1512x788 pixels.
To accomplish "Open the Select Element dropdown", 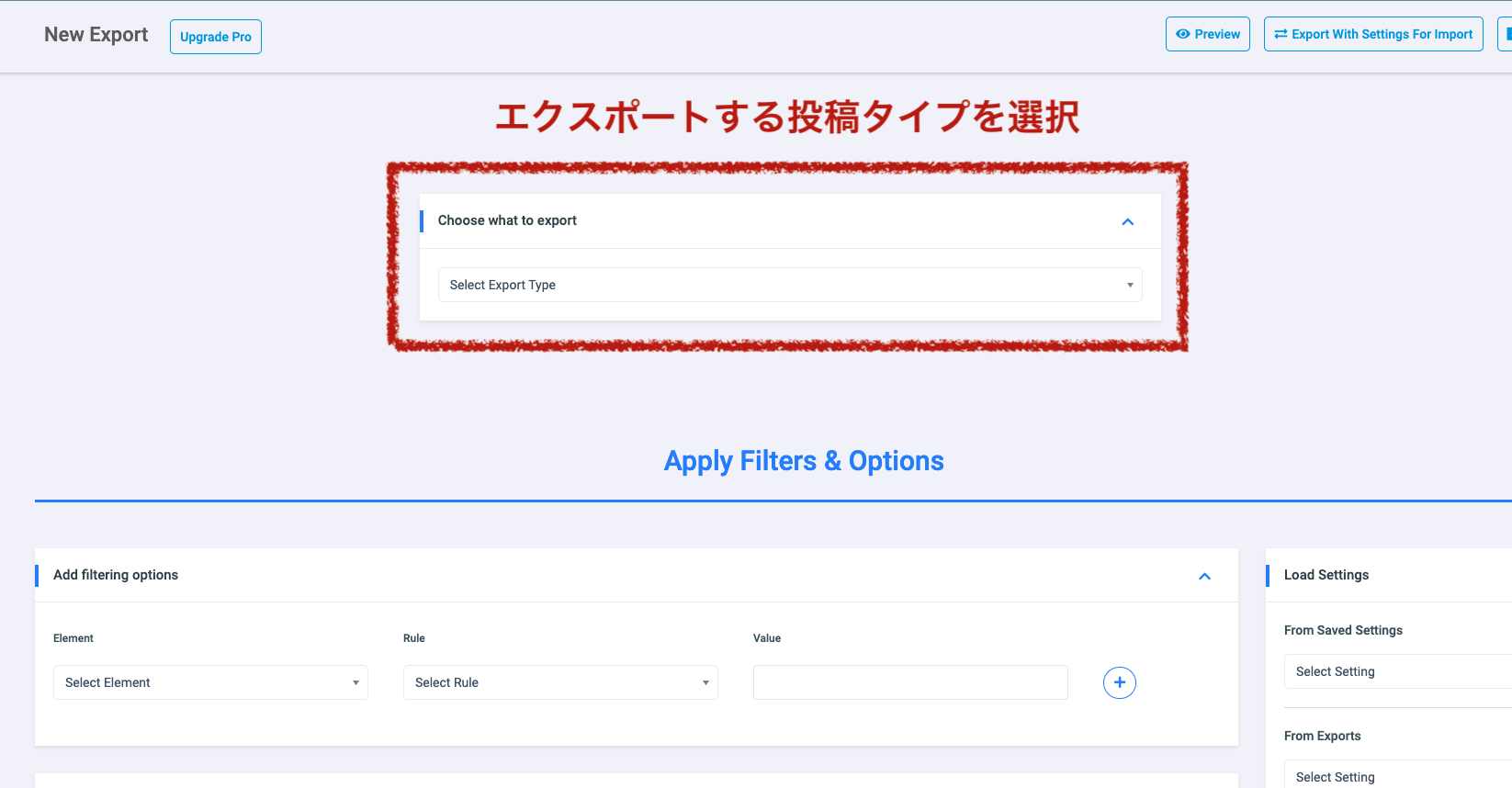I will [x=210, y=682].
